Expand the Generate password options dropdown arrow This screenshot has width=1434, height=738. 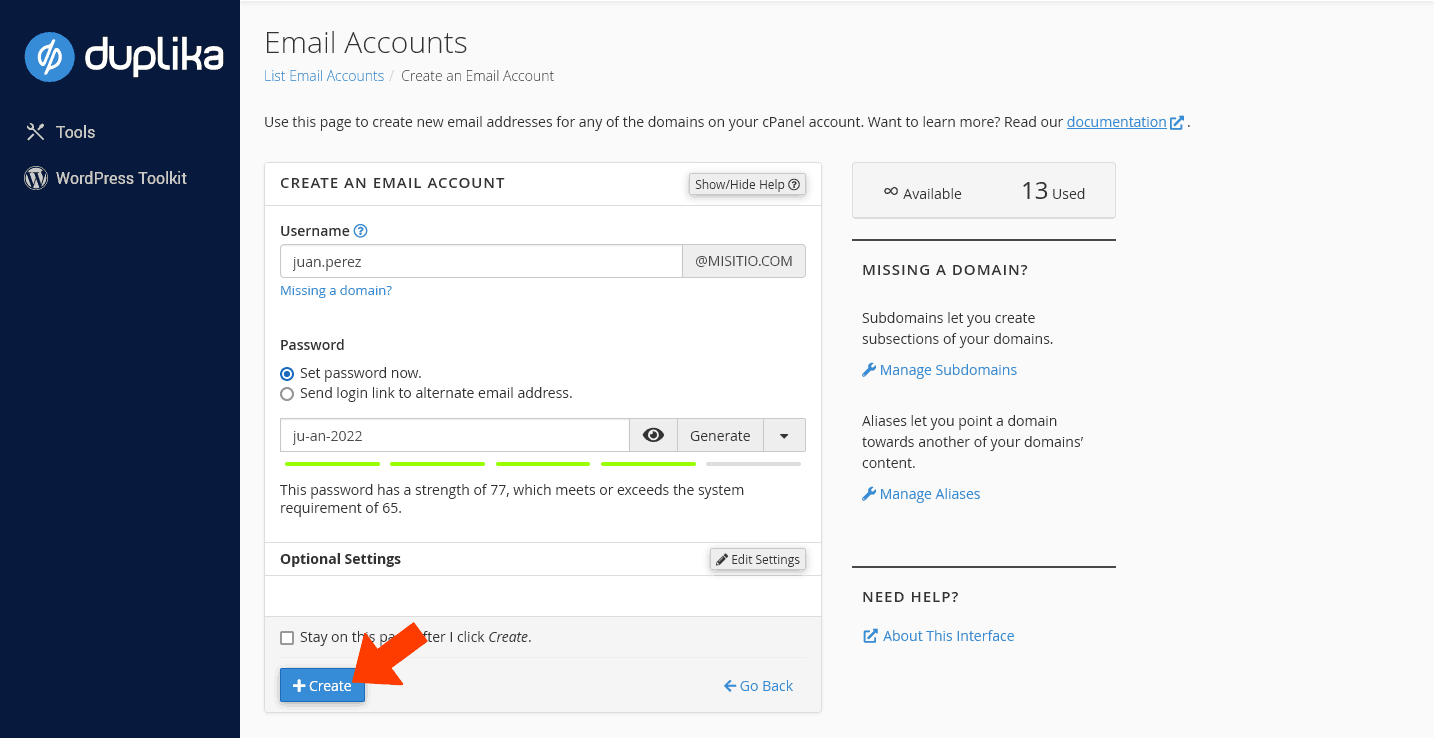pos(784,435)
